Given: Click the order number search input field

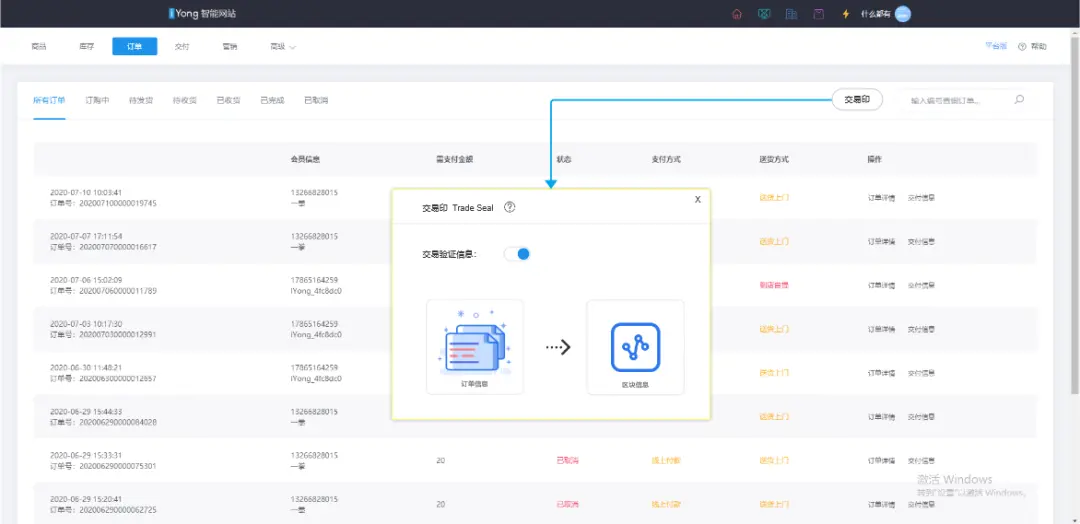Looking at the screenshot, I should tap(955, 101).
